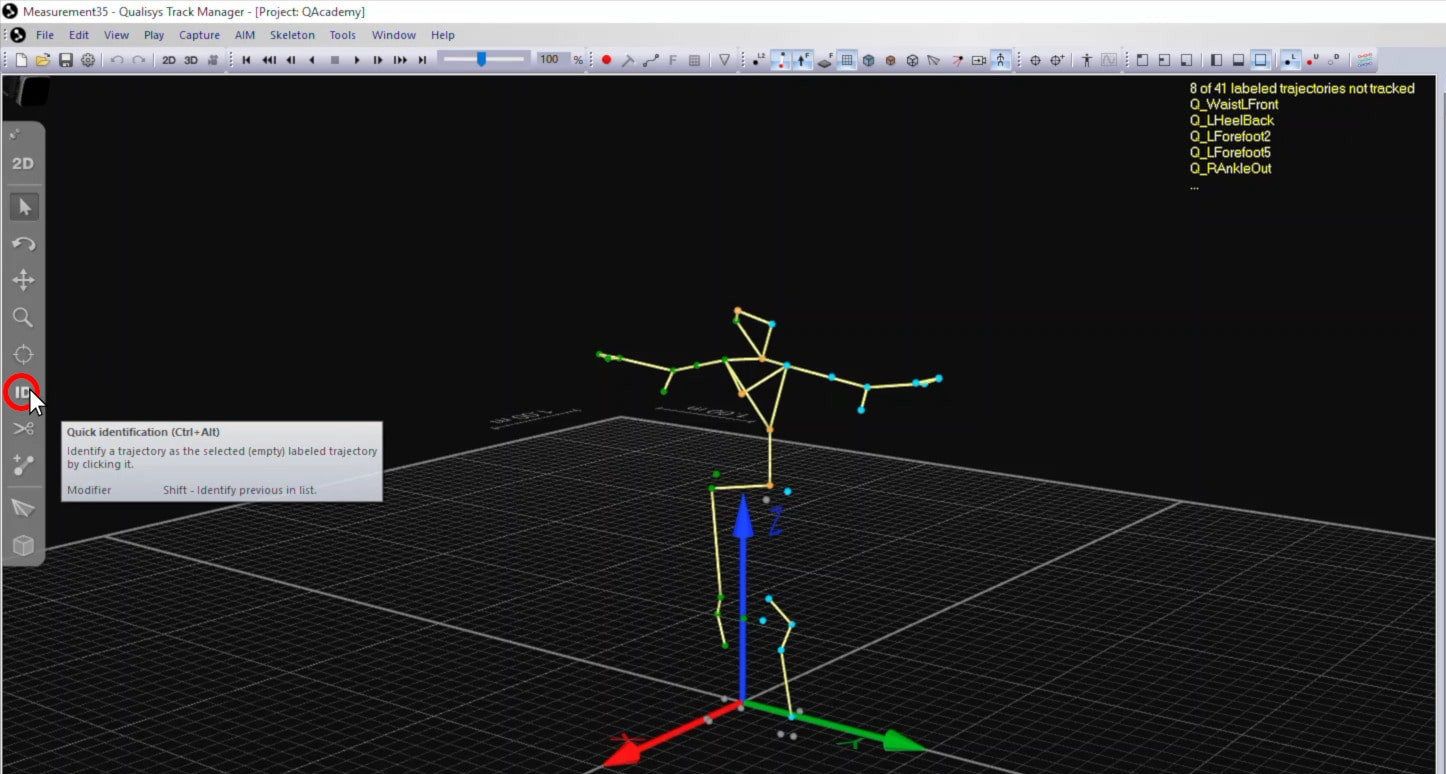Play backwards

(312, 60)
